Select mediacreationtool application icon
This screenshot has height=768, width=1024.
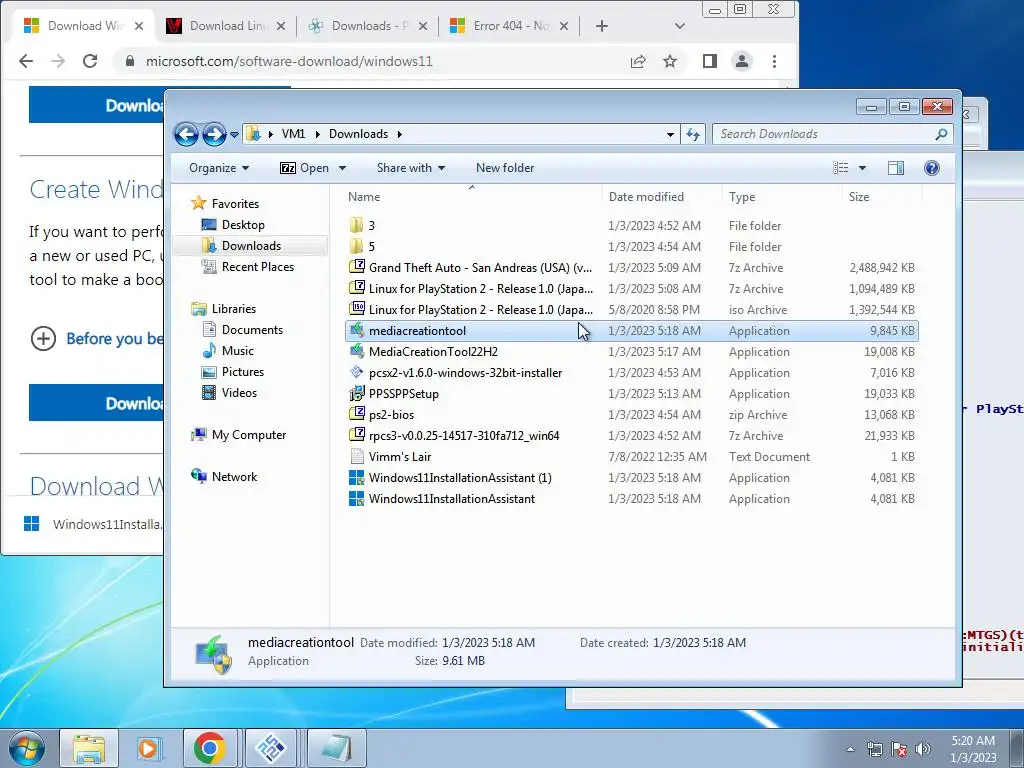(x=357, y=330)
